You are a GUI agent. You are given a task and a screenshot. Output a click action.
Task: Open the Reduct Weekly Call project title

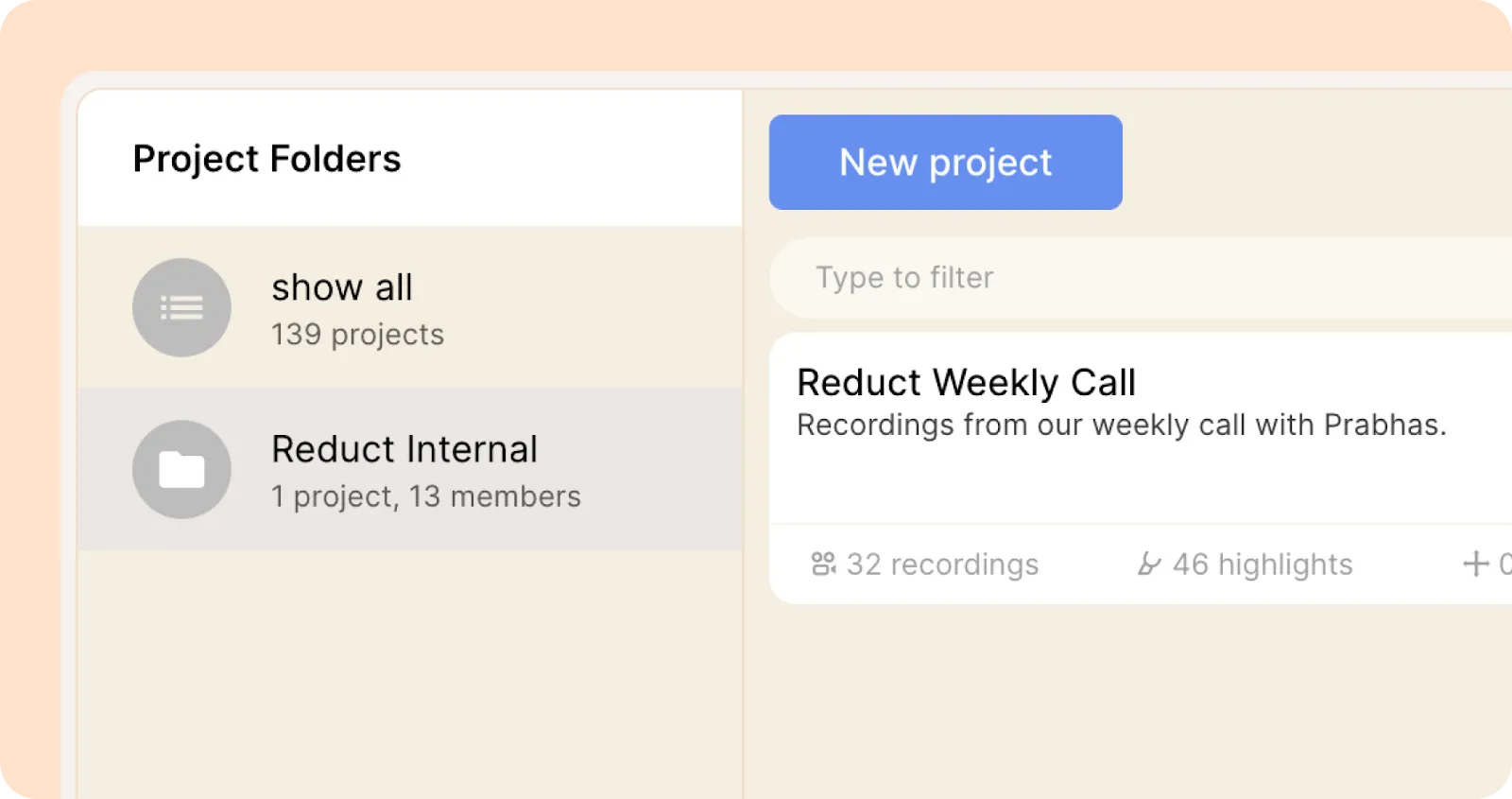click(966, 383)
